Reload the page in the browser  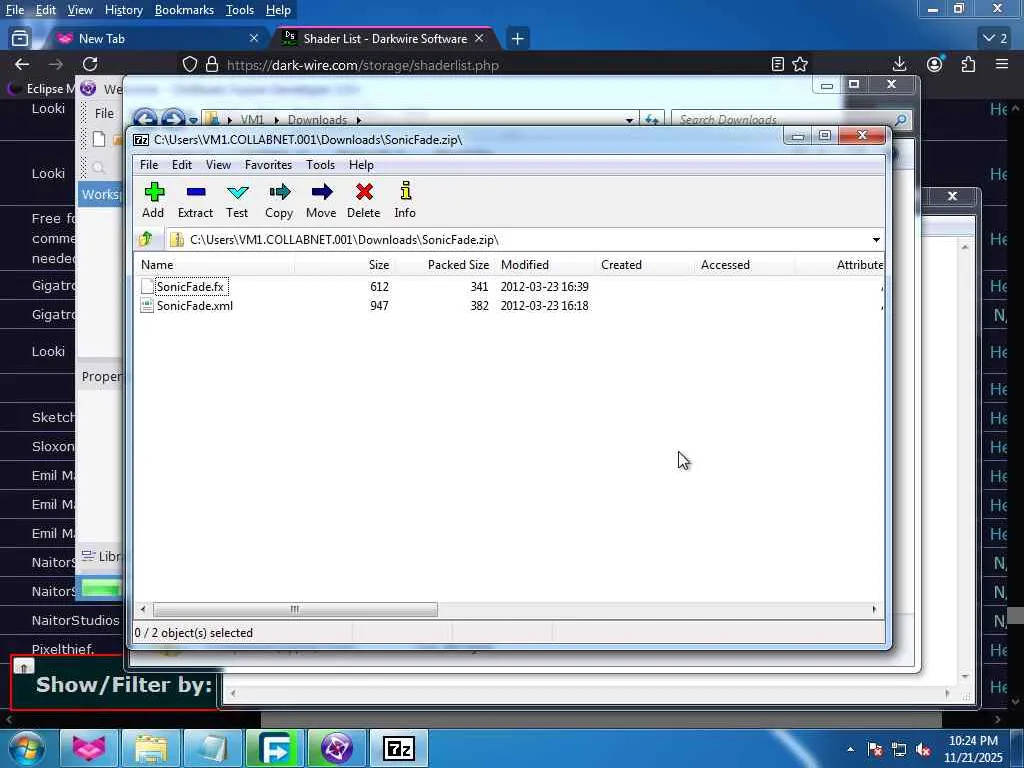(90, 64)
